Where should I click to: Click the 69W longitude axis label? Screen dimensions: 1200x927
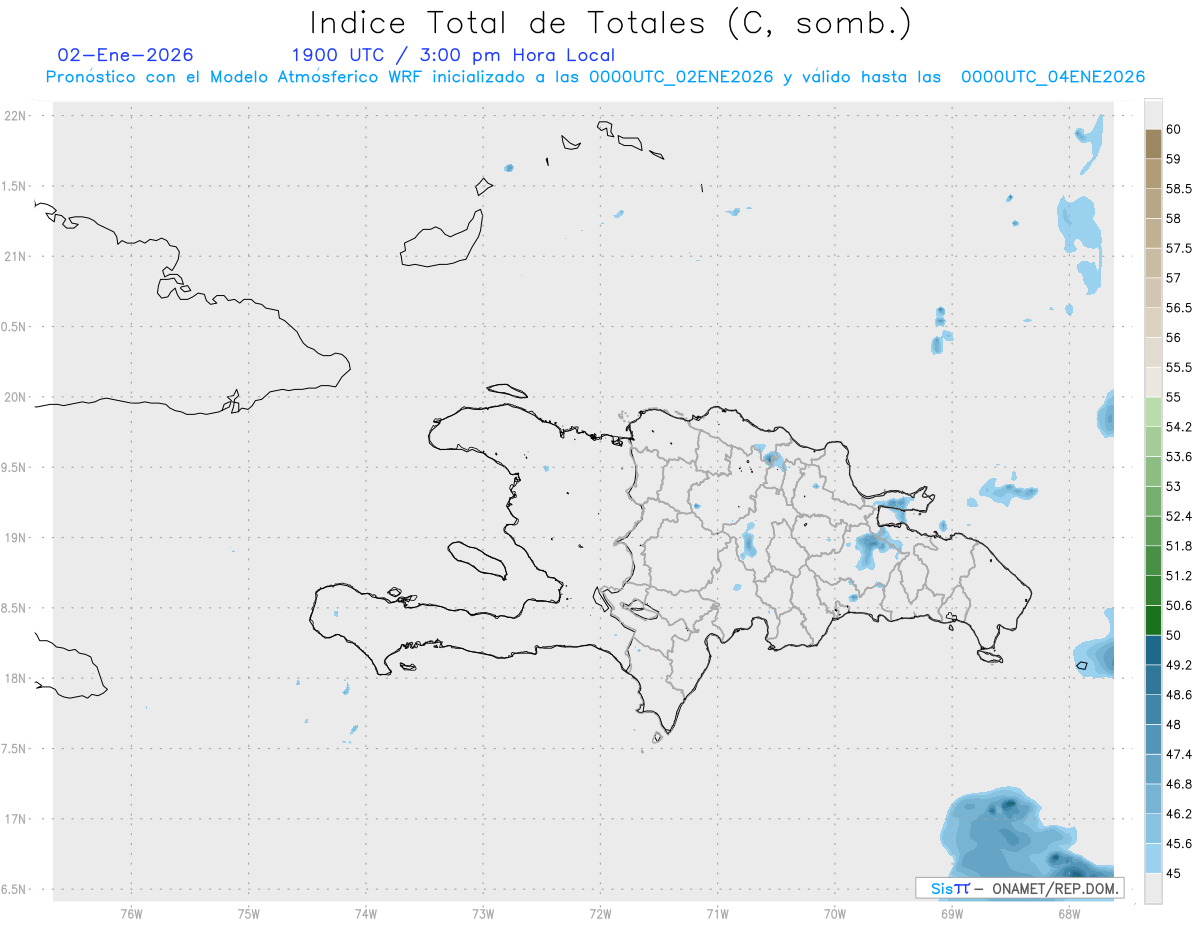tap(952, 914)
